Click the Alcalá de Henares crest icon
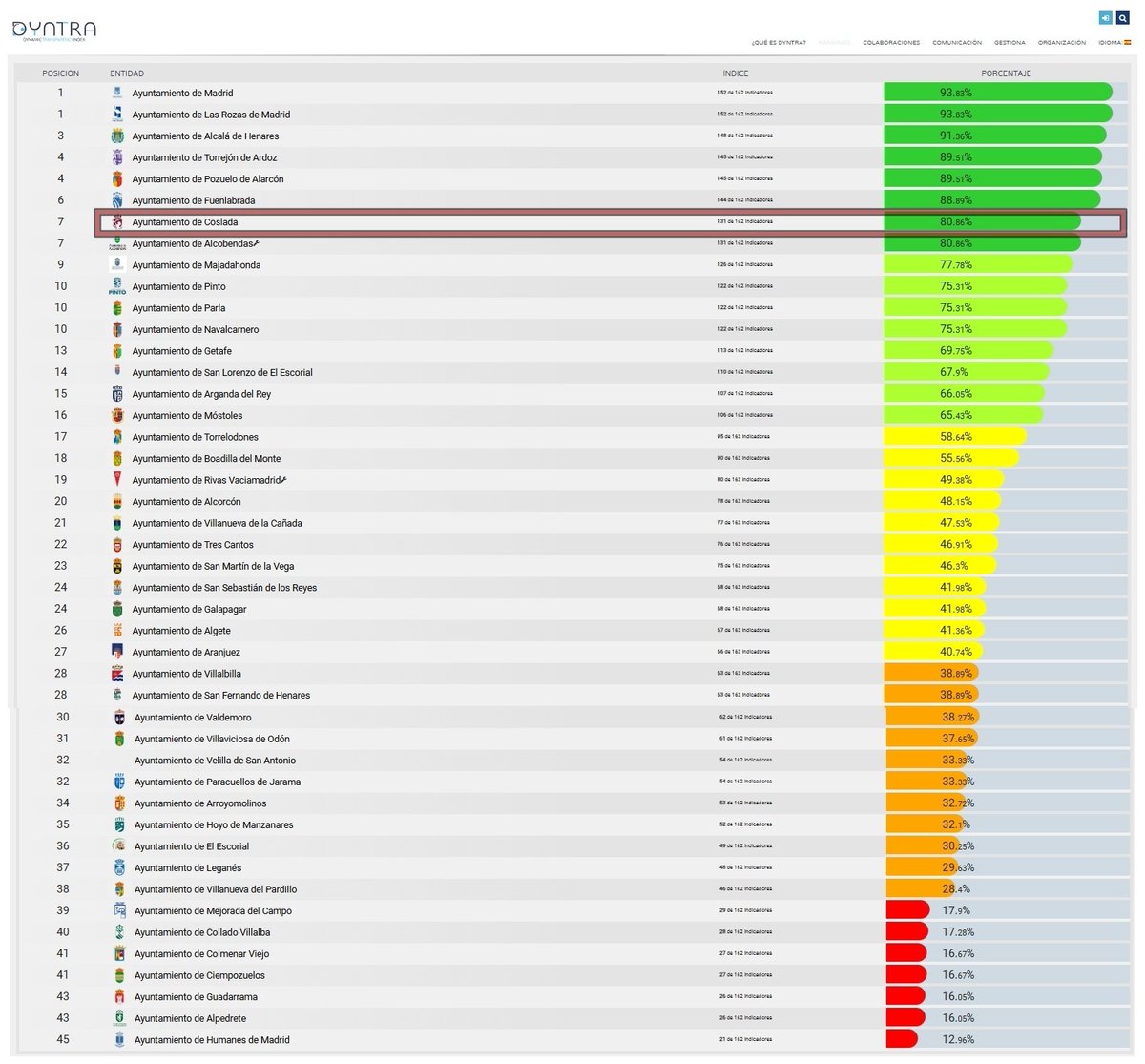Image resolution: width=1145 pixels, height=1064 pixels. click(x=117, y=136)
